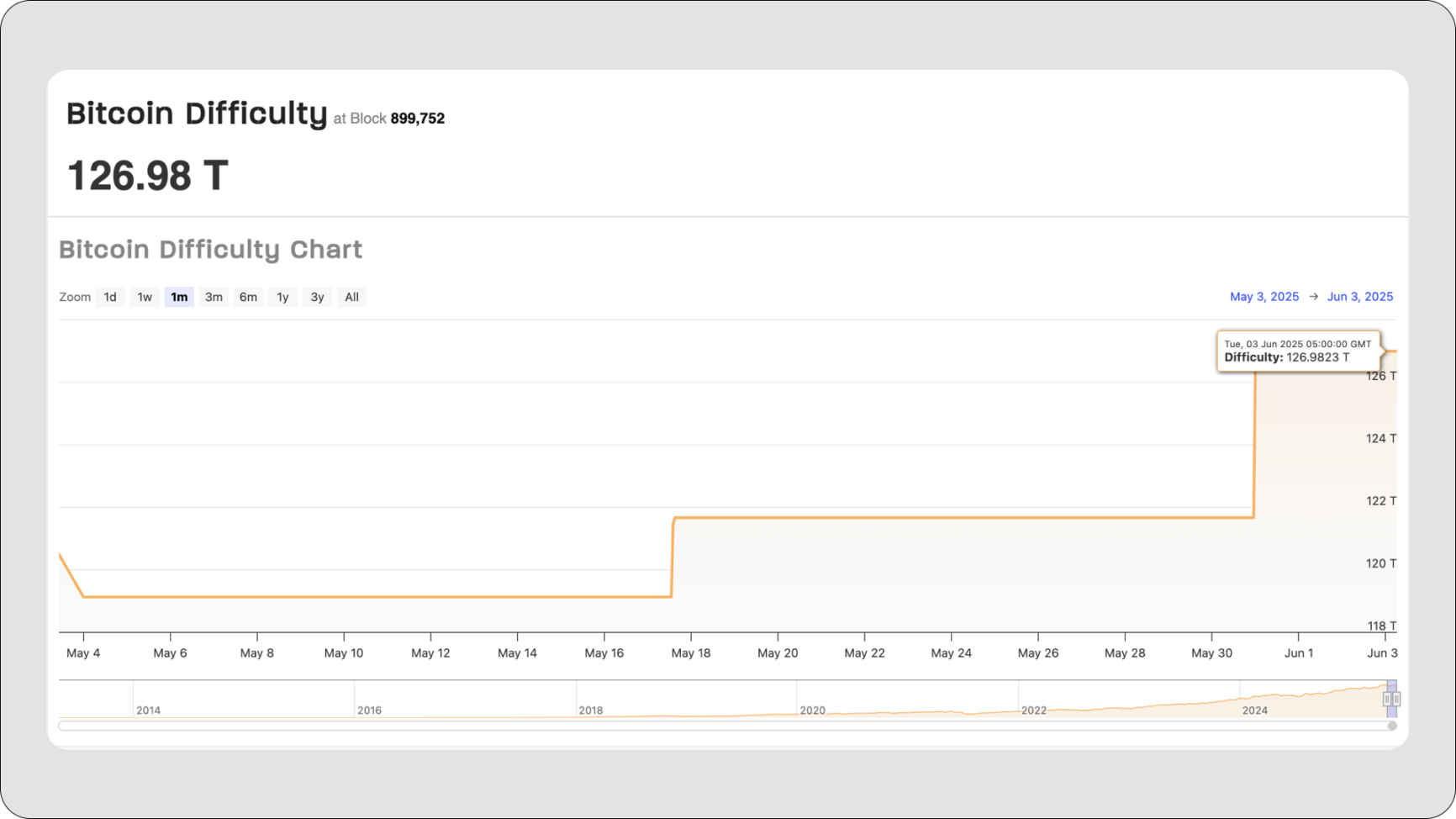Switch zoom range to 1w
Image resolution: width=1456 pixels, height=819 pixels.
pyautogui.click(x=145, y=297)
